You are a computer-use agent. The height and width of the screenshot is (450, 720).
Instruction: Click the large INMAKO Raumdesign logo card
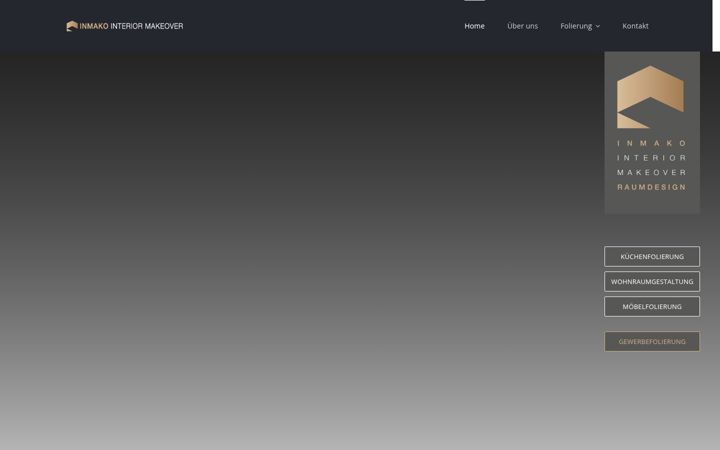click(652, 133)
